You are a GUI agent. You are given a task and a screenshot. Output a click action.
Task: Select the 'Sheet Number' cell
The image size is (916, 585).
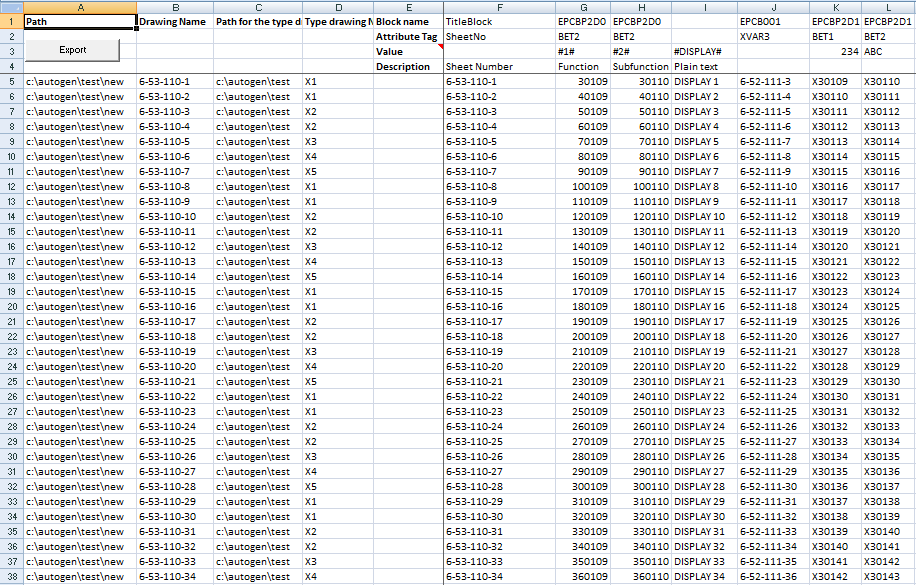499,67
